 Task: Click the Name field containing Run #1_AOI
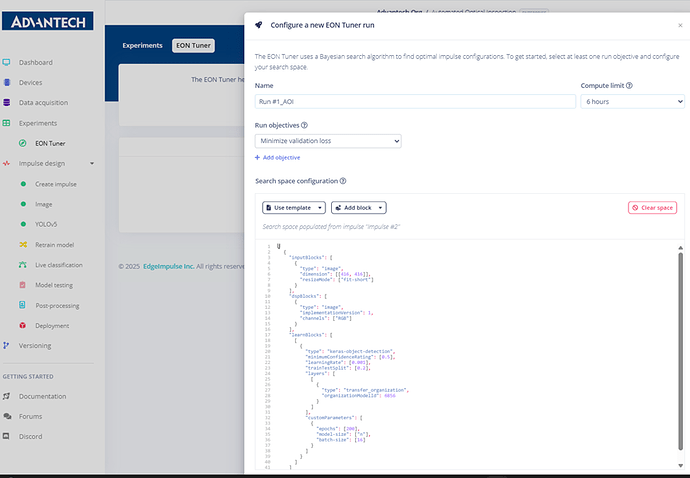click(x=415, y=102)
